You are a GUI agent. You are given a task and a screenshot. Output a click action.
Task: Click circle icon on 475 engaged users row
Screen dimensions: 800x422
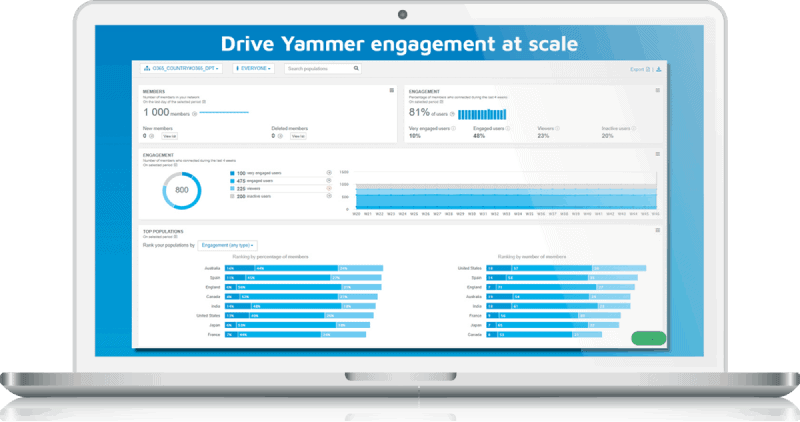pyautogui.click(x=329, y=181)
